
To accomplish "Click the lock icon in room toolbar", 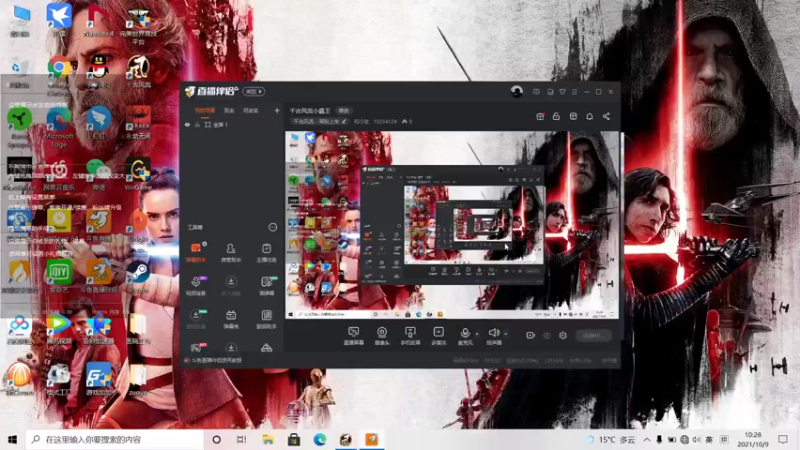I will 556,116.
